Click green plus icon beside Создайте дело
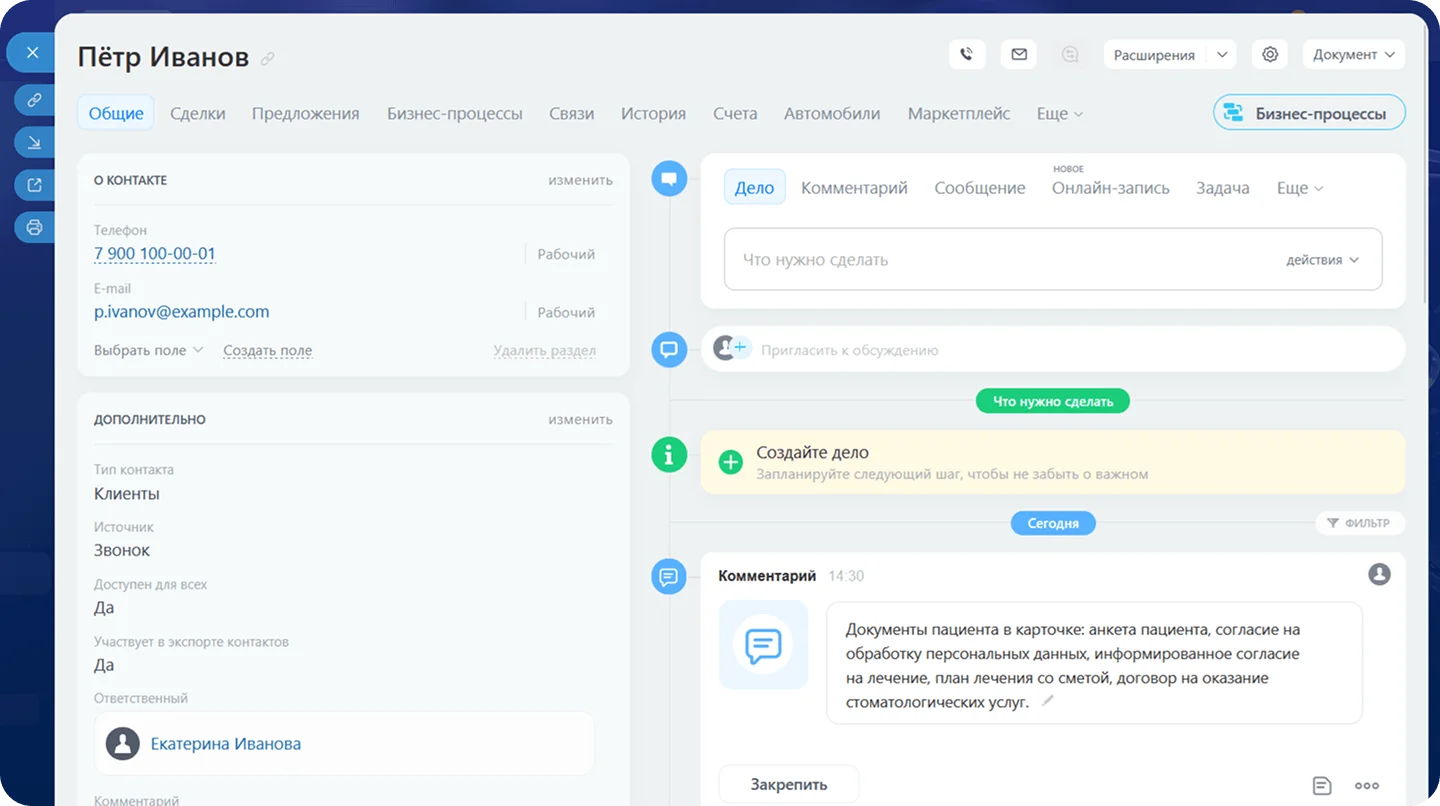 pos(731,462)
